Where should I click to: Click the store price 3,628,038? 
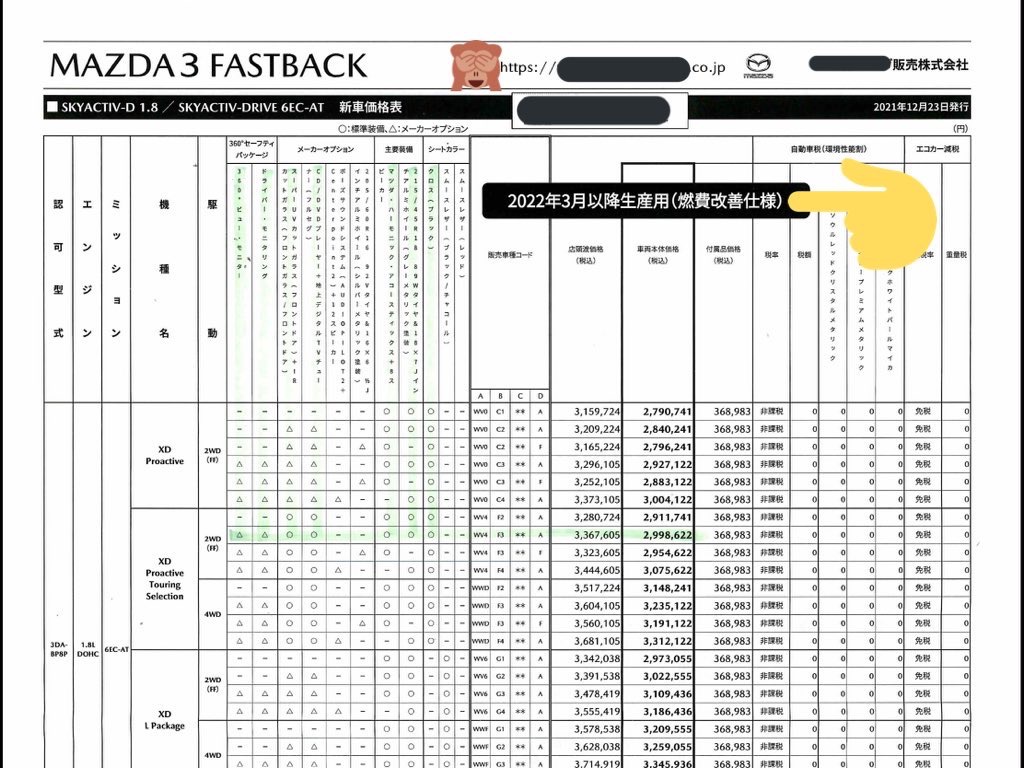point(597,746)
